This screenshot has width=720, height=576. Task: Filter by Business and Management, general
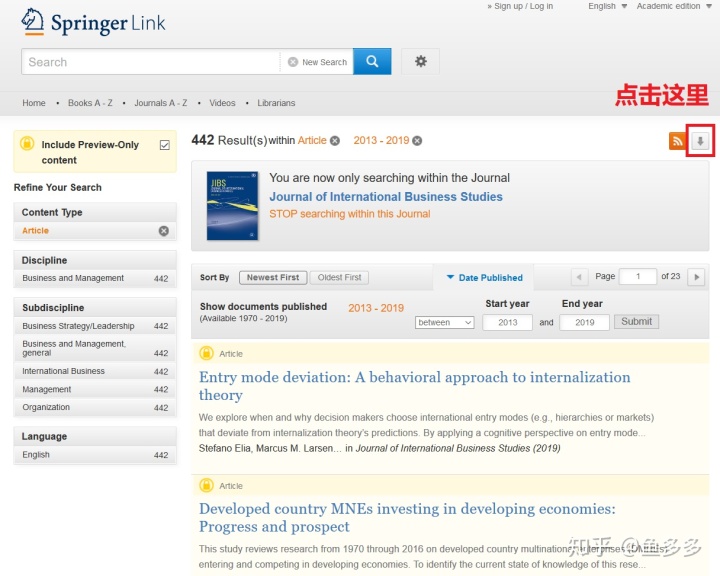(95, 348)
